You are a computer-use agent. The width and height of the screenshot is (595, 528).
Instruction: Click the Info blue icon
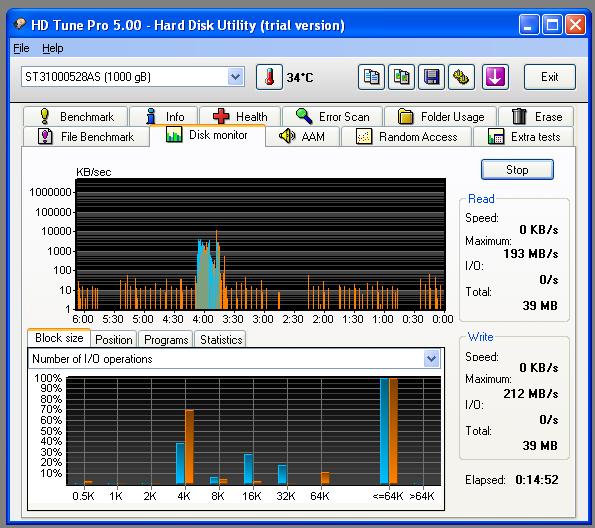[151, 116]
